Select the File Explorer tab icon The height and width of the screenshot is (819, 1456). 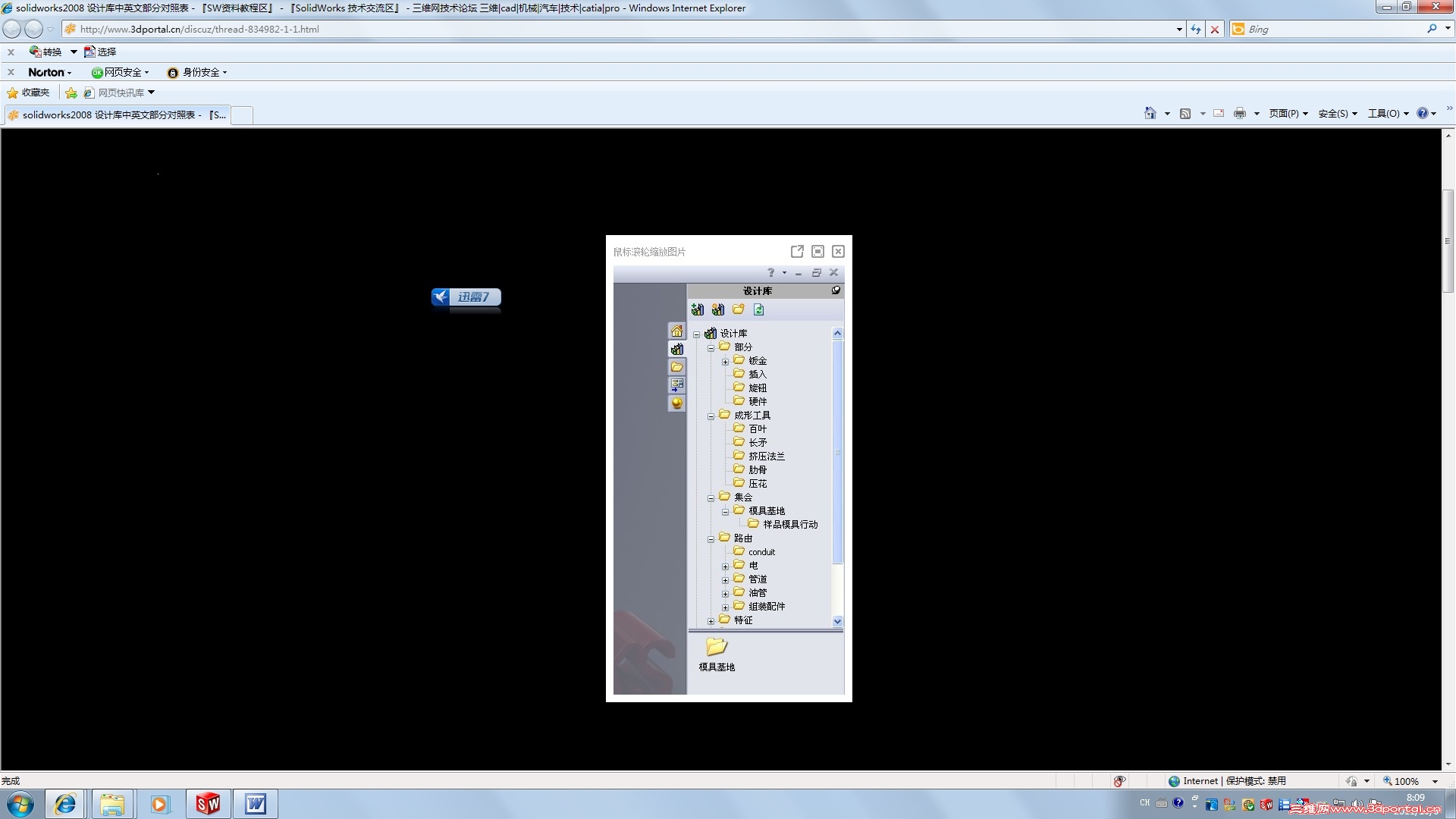click(676, 367)
